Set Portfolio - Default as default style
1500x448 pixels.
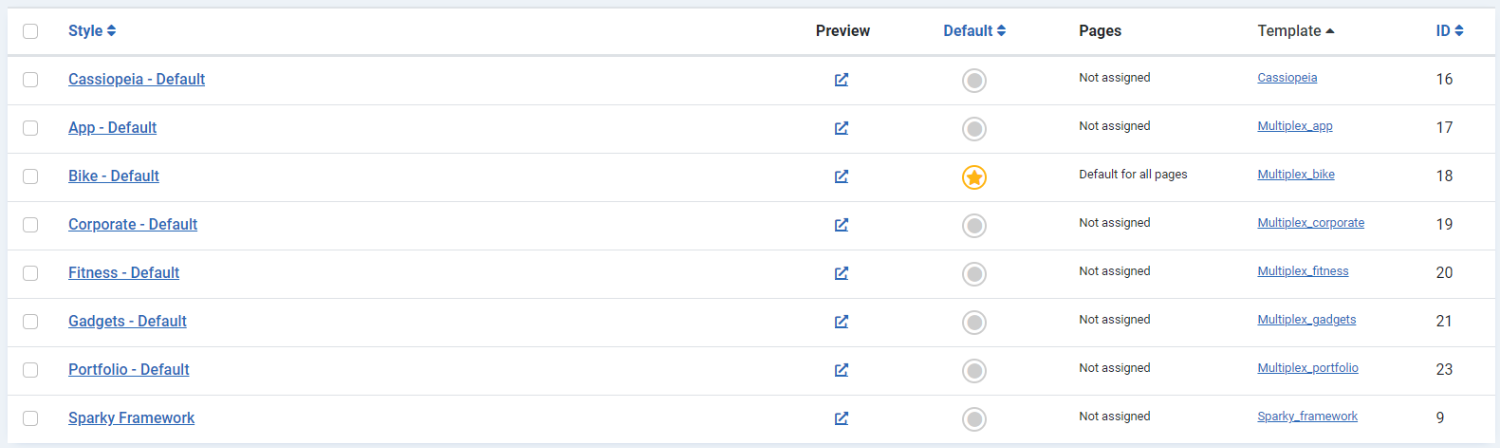(974, 371)
